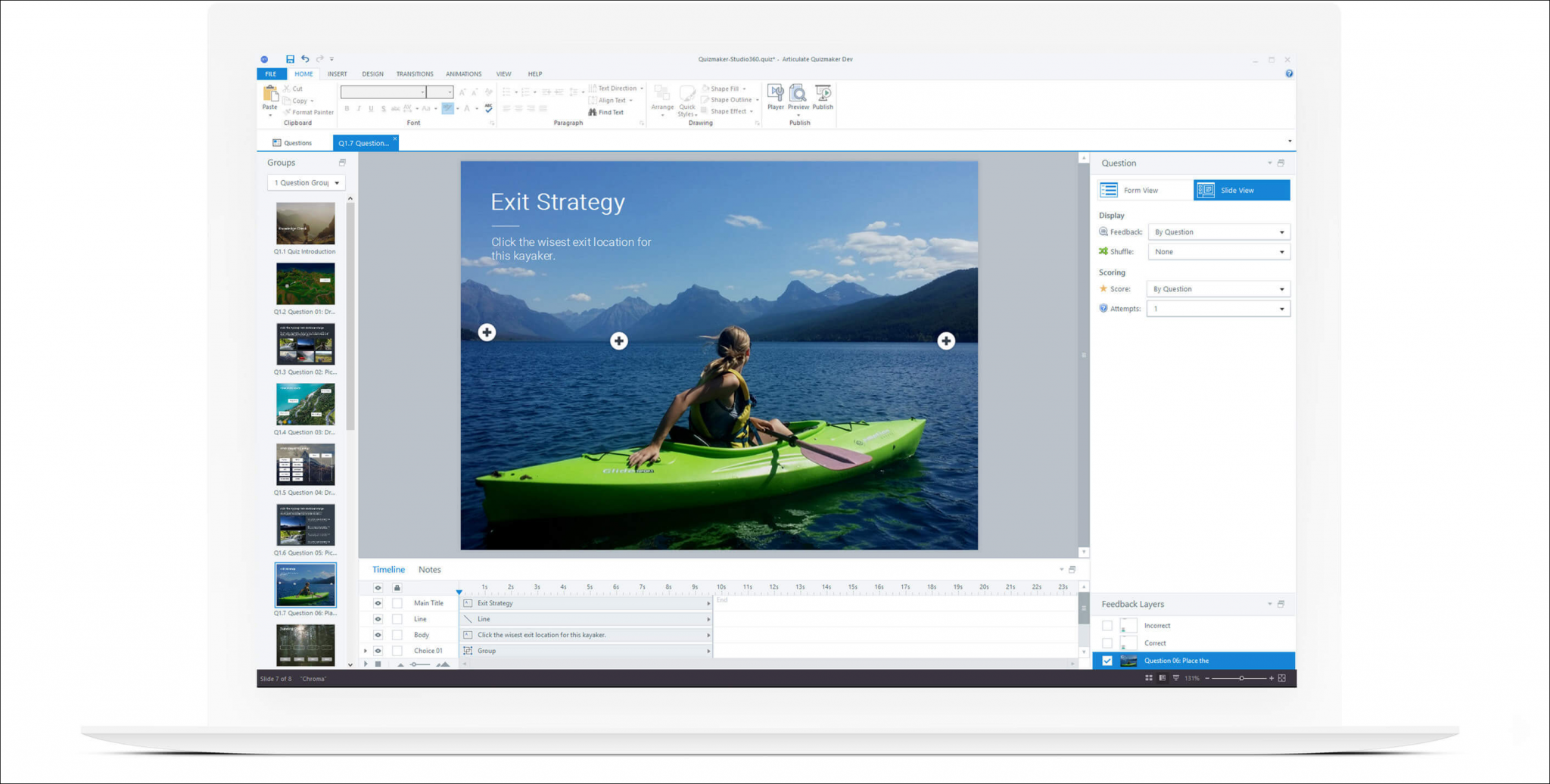1550x784 pixels.
Task: Open the INSERT ribbon tab
Action: point(337,74)
